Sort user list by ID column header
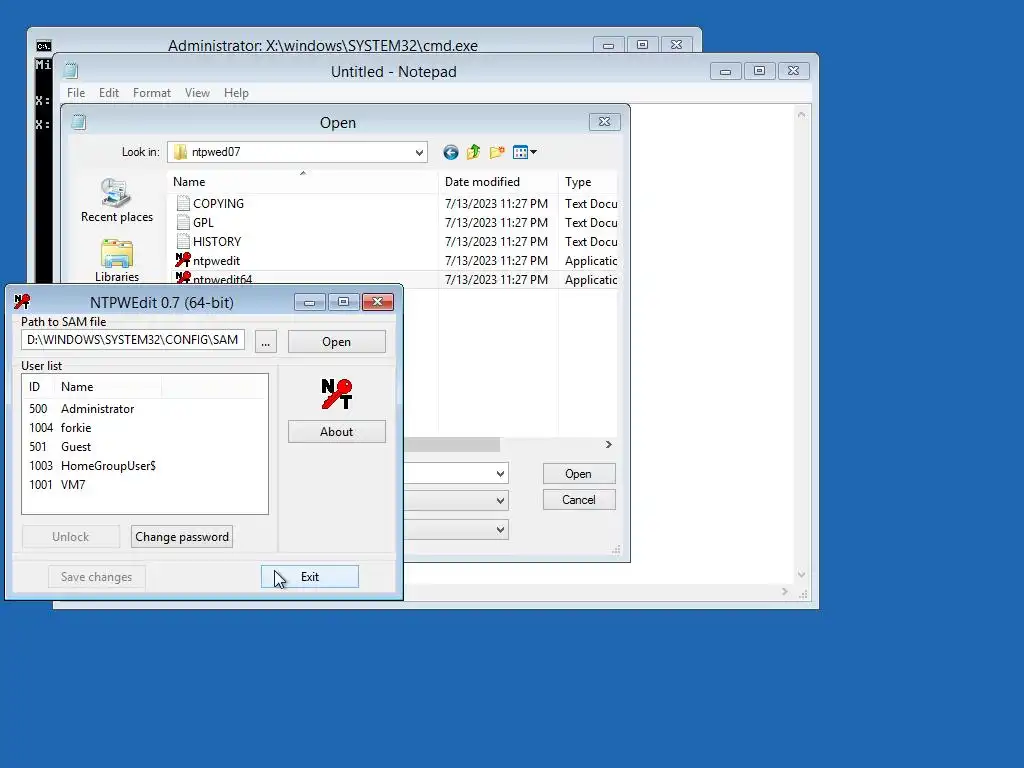Screen dimensions: 1024x768 point(38,387)
